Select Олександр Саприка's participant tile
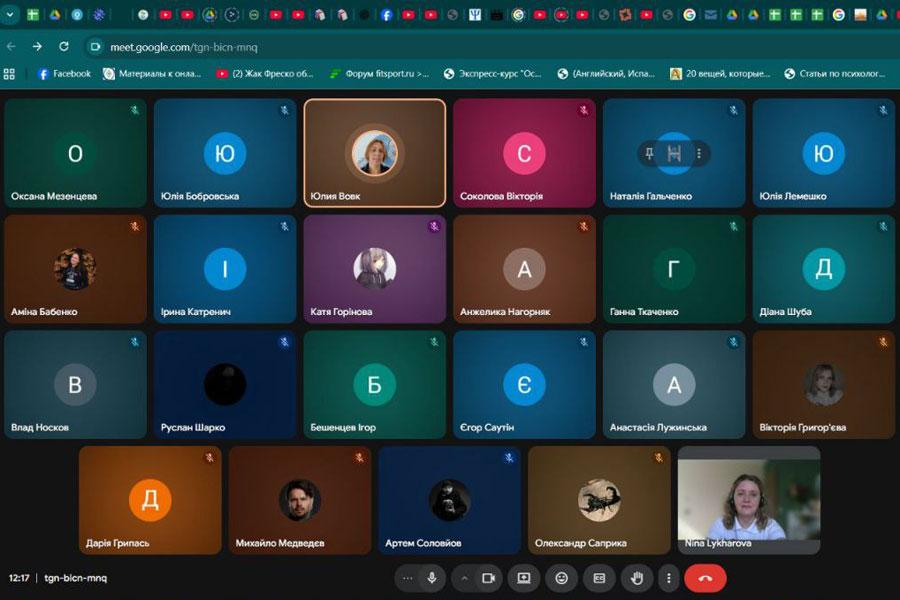Image resolution: width=900 pixels, height=600 pixels. point(599,500)
